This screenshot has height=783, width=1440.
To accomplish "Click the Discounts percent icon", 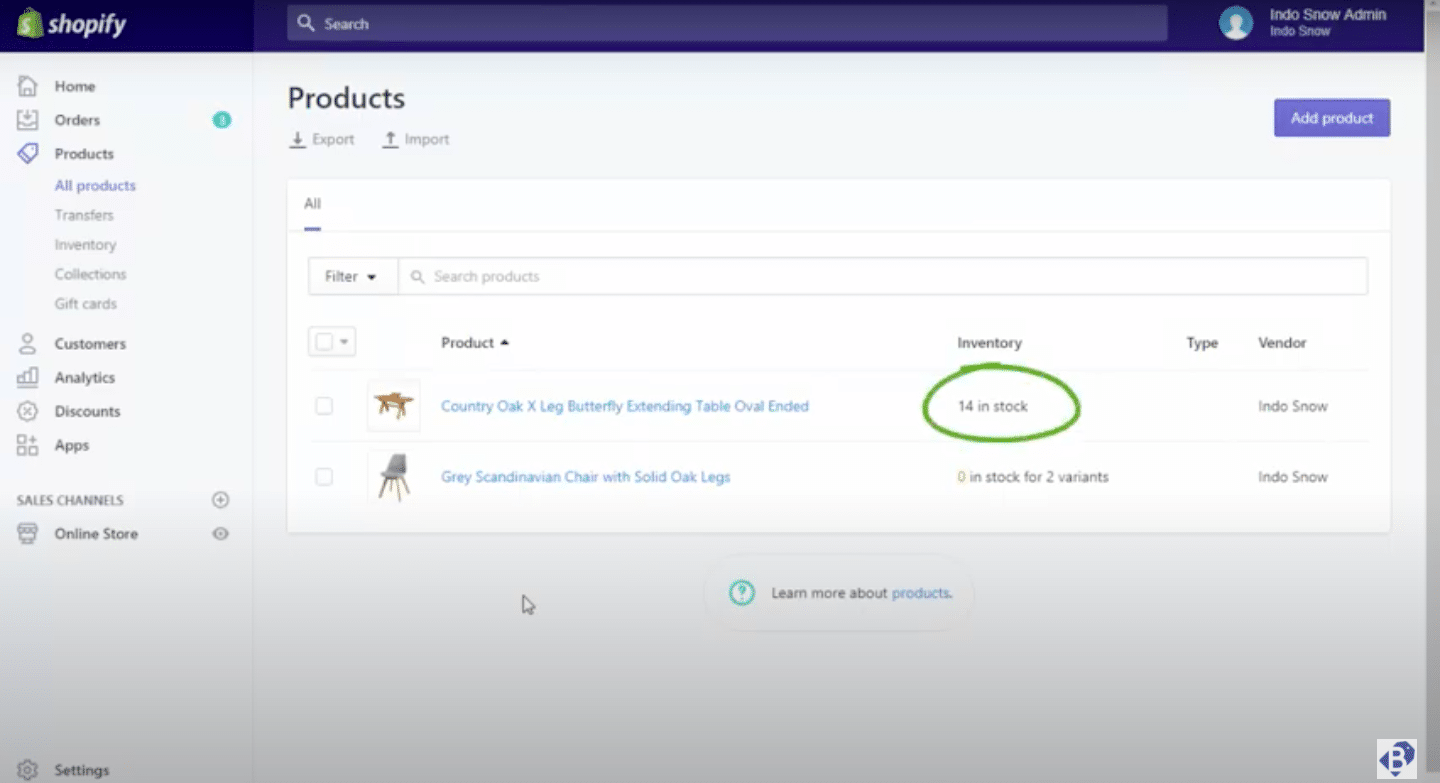I will click(x=27, y=411).
